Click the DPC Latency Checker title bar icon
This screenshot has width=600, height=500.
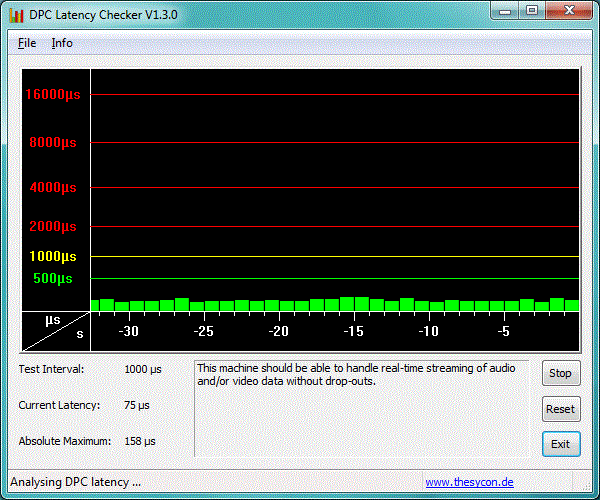point(16,15)
